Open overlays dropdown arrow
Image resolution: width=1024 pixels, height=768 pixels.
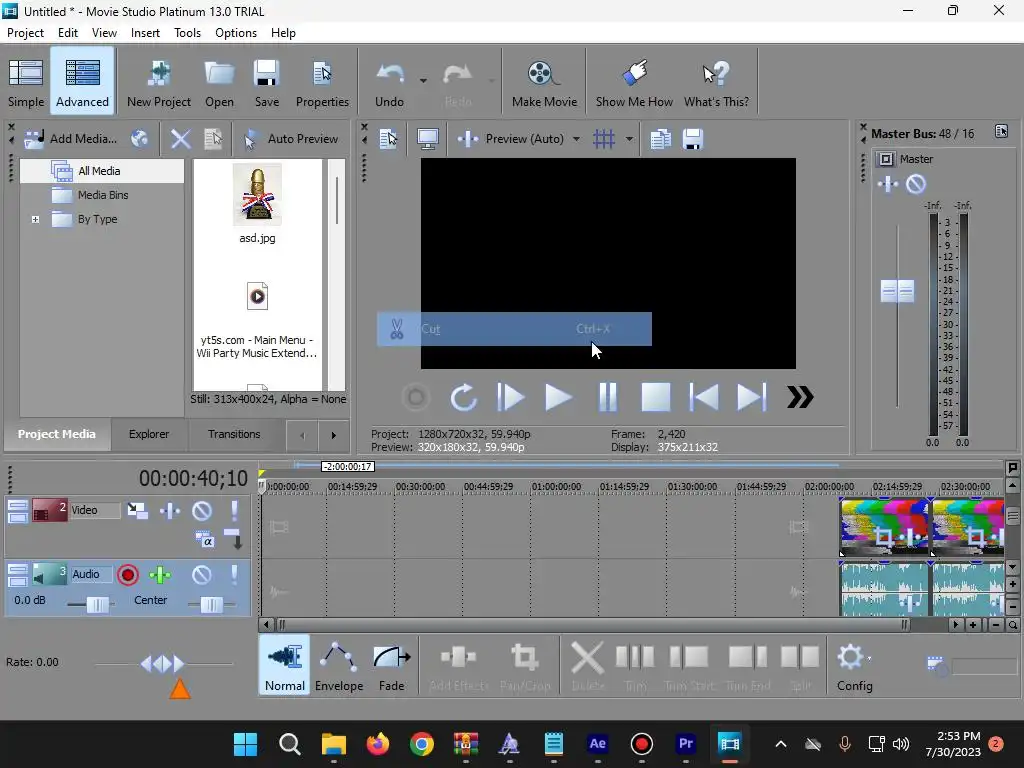pyautogui.click(x=629, y=138)
